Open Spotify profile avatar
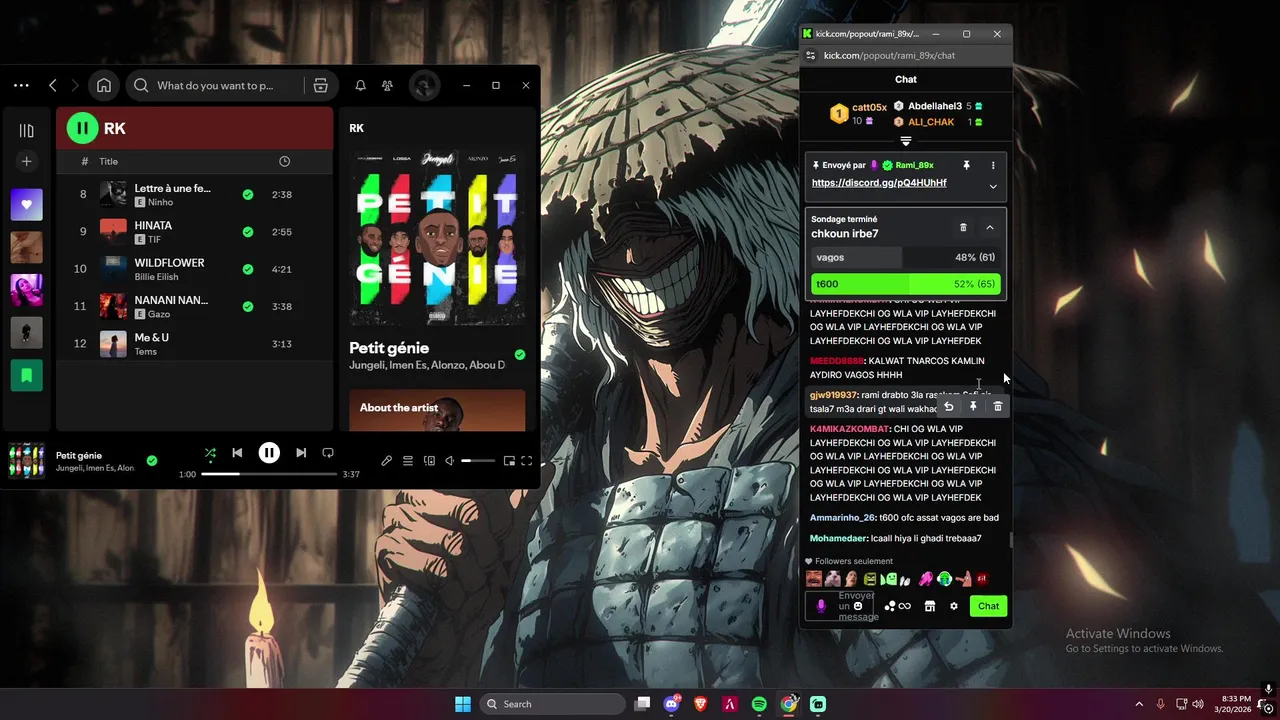The width and height of the screenshot is (1280, 720). coord(424,86)
